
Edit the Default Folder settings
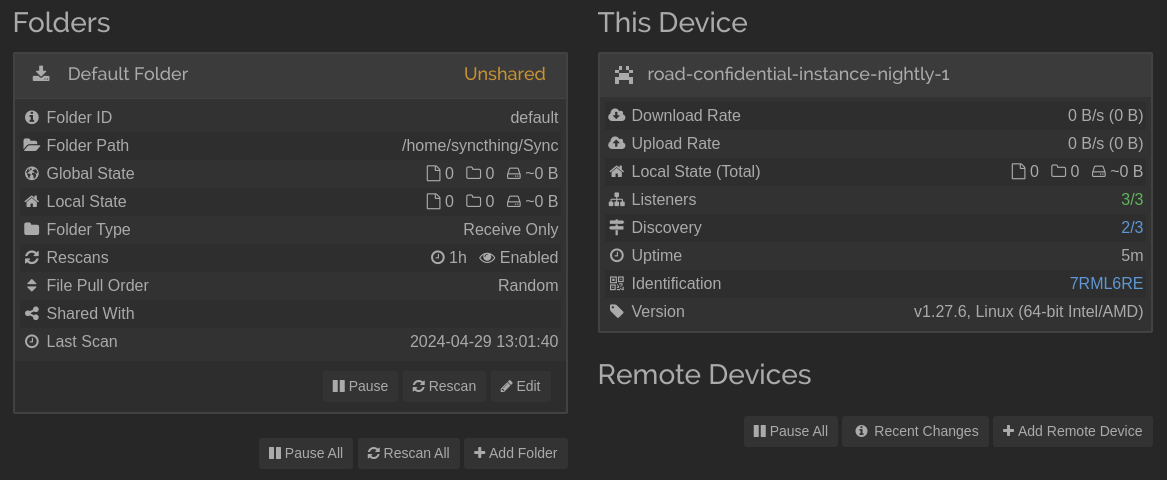click(x=521, y=386)
